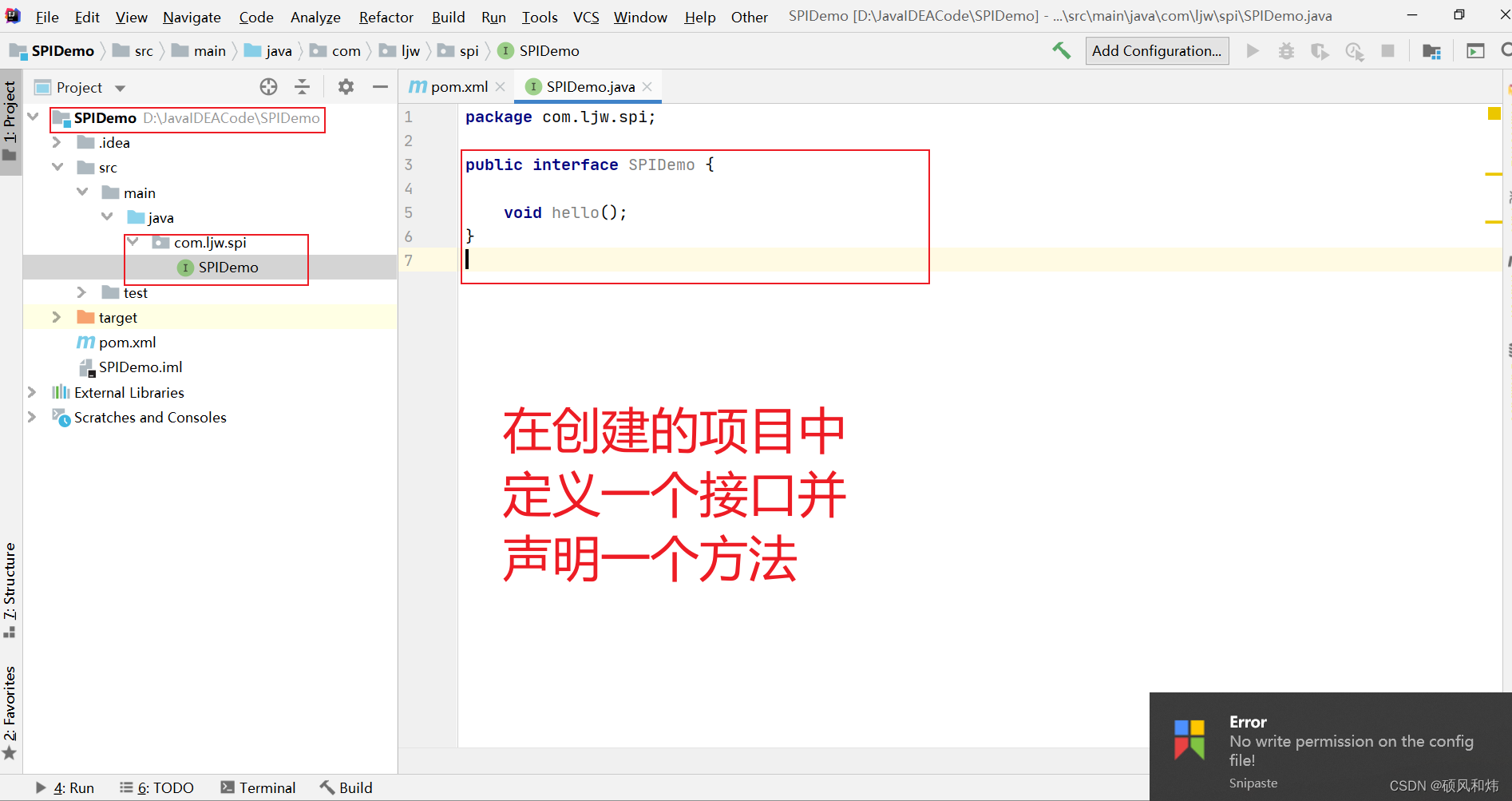
Task: Click the Profiler run icon
Action: (1354, 51)
